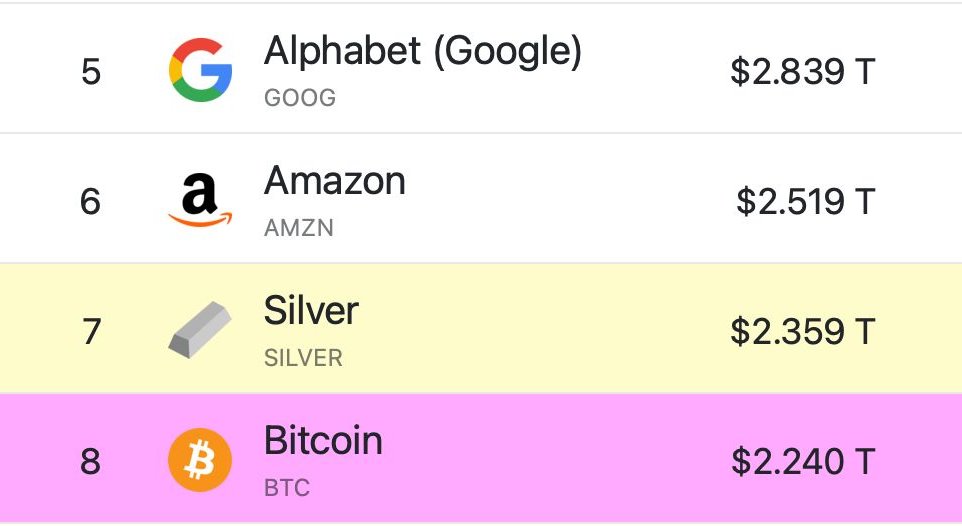Click the Amazon logo icon
This screenshot has width=962, height=526.
(x=201, y=200)
